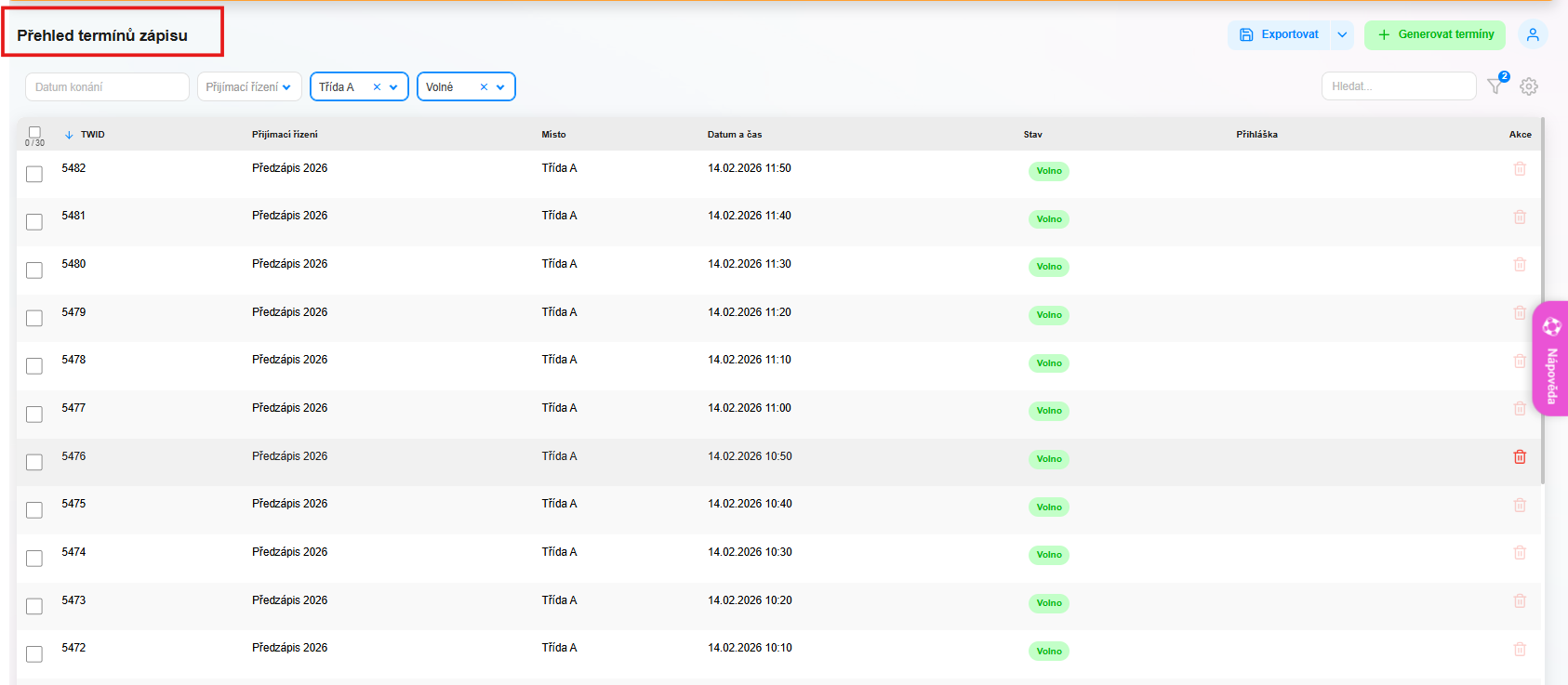This screenshot has height=685, width=1568.
Task: Select the checkbox for row 5478
Action: [34, 366]
